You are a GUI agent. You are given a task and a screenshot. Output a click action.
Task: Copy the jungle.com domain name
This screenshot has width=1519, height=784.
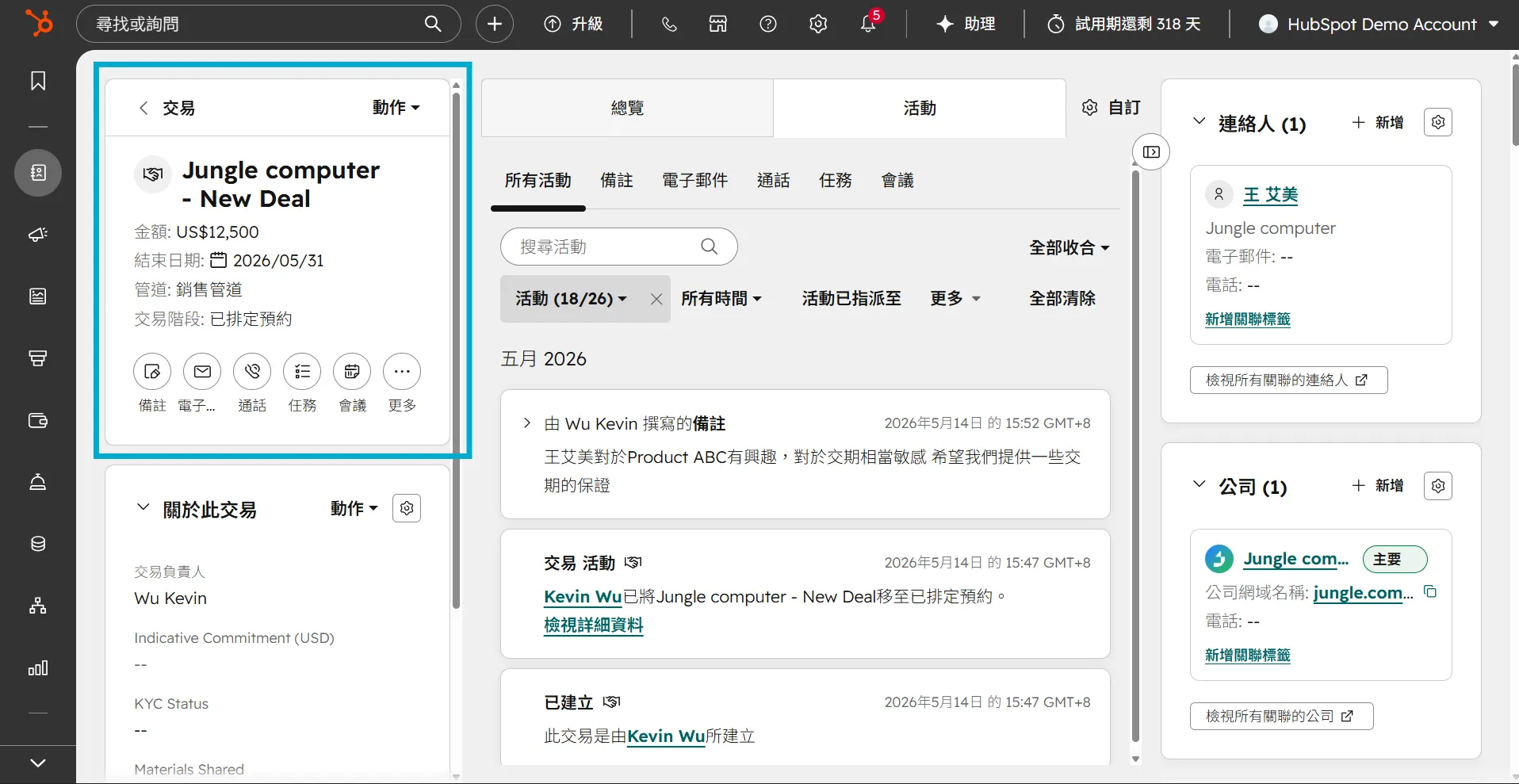1430,591
